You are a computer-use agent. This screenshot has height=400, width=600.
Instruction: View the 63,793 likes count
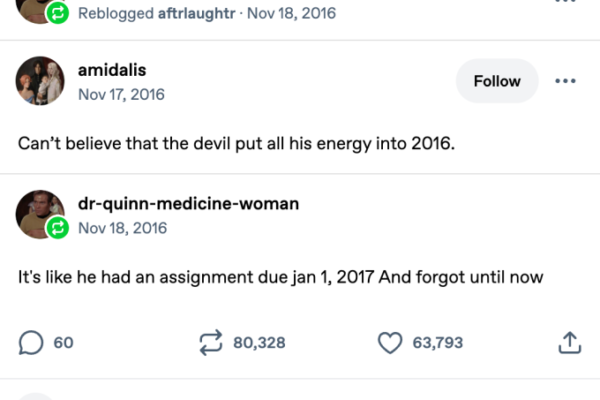tap(437, 343)
